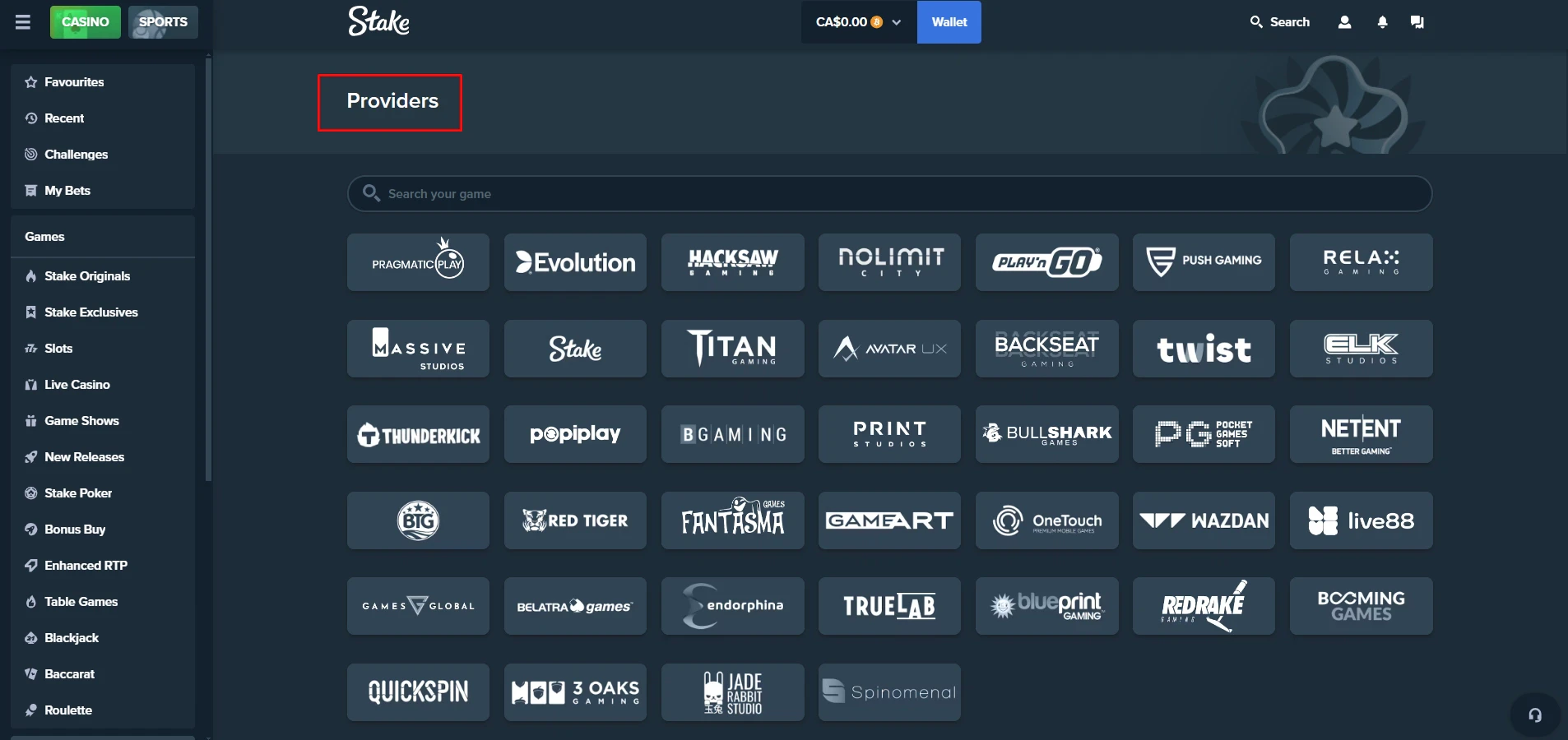This screenshot has height=740, width=1568.
Task: Open Titan Gaming provider
Action: (x=732, y=349)
